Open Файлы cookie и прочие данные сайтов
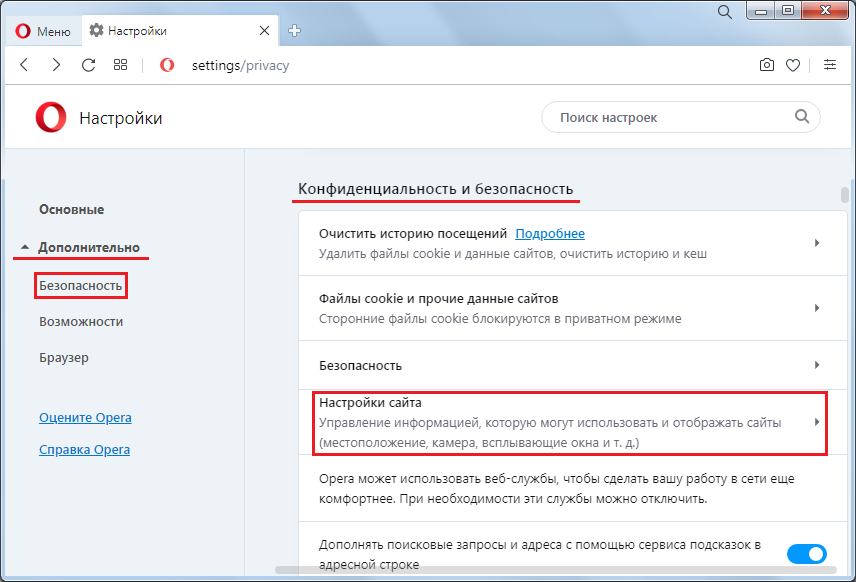This screenshot has height=582, width=856. pos(572,308)
